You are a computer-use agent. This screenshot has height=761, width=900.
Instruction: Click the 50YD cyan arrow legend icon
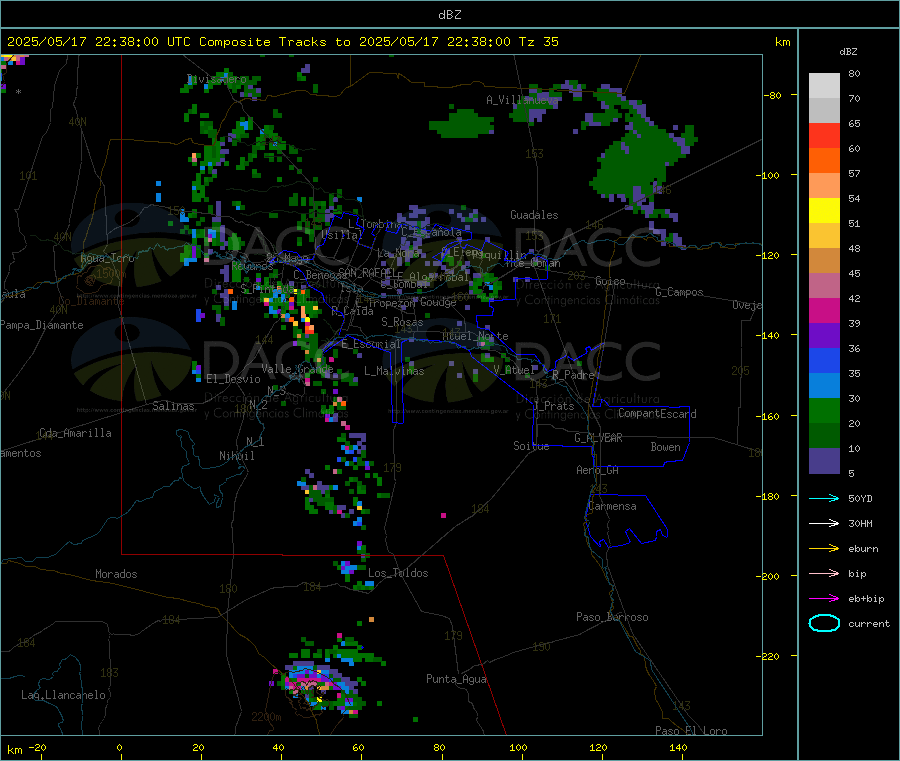[824, 498]
